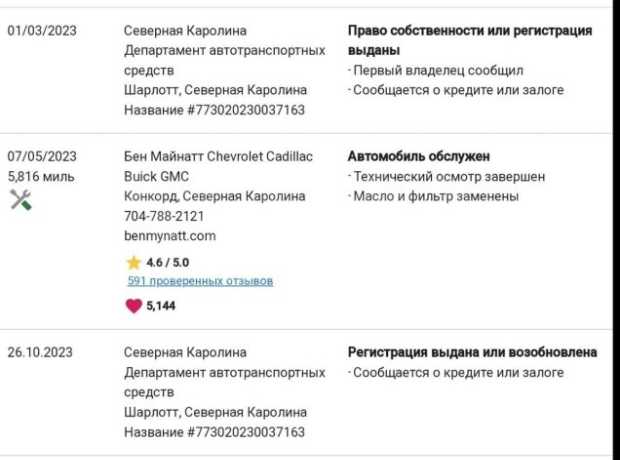Click Конкорд, Северная Каролина location text

[x=215, y=196]
